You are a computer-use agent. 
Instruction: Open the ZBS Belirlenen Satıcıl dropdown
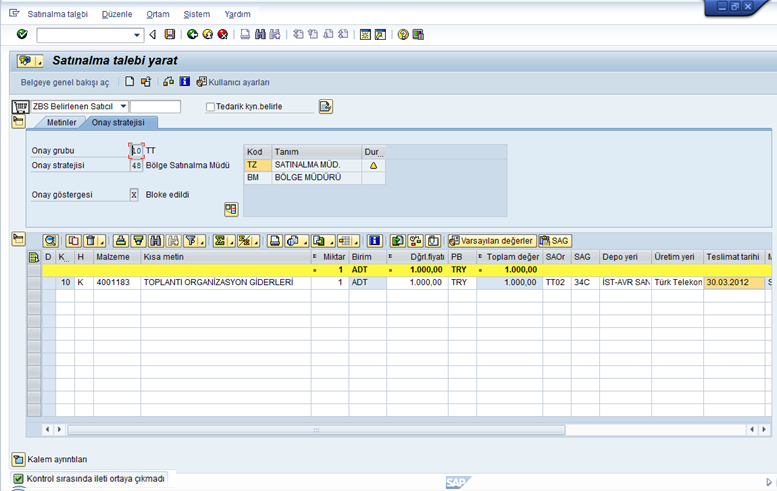123,106
